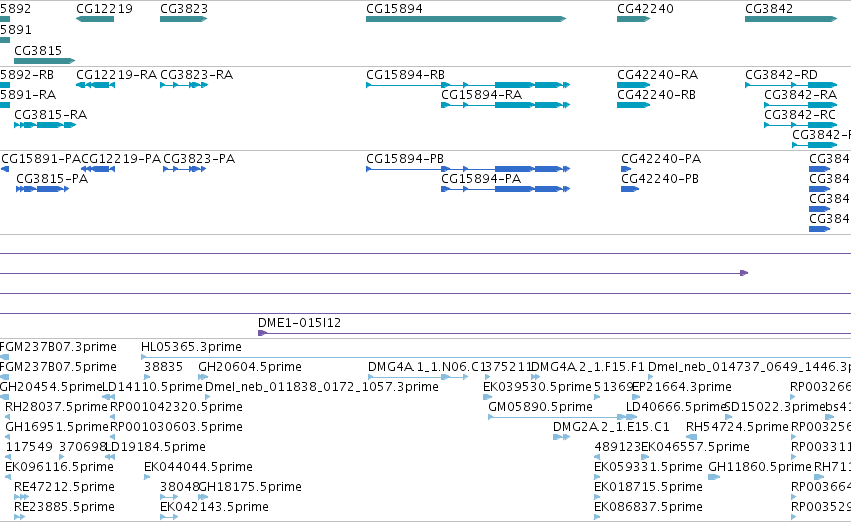The width and height of the screenshot is (851, 522).
Task: Select EST RH28037.5prime
Action: 56,407
